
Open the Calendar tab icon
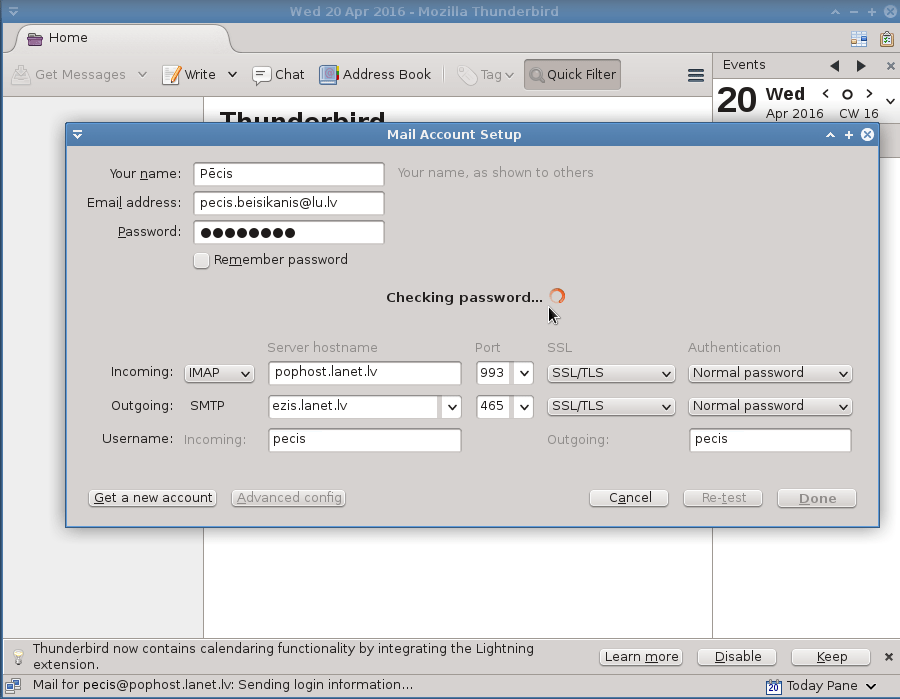[x=859, y=39]
